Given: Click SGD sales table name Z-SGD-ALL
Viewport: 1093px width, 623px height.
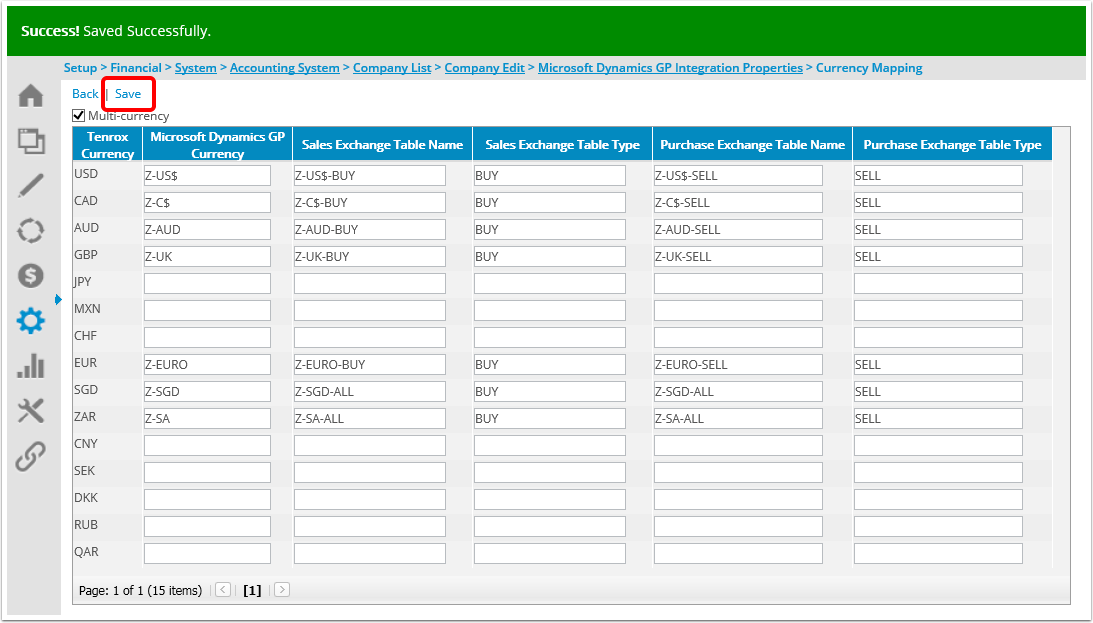Looking at the screenshot, I should [x=369, y=392].
